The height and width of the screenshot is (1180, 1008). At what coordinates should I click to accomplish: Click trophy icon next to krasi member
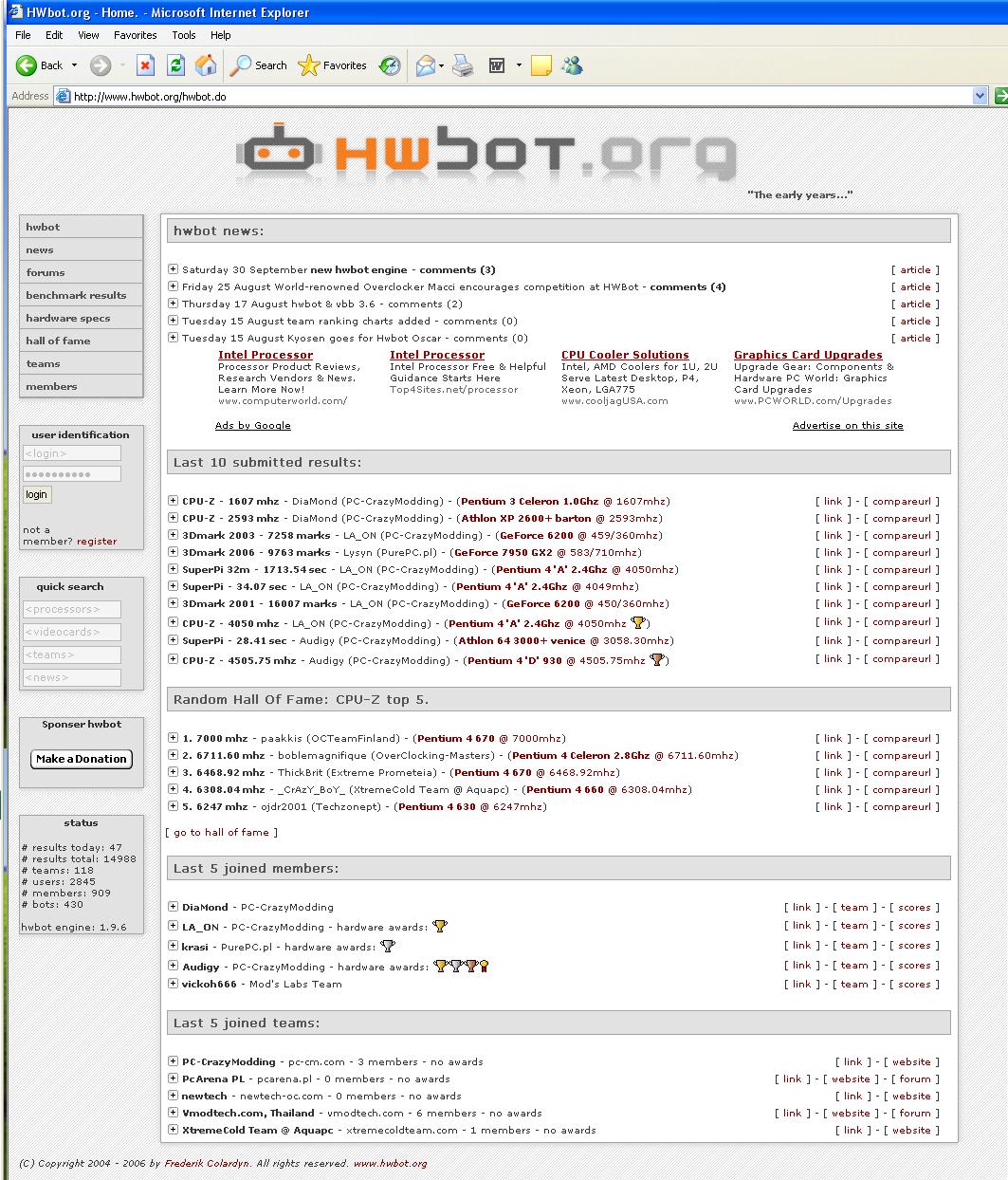pos(388,946)
